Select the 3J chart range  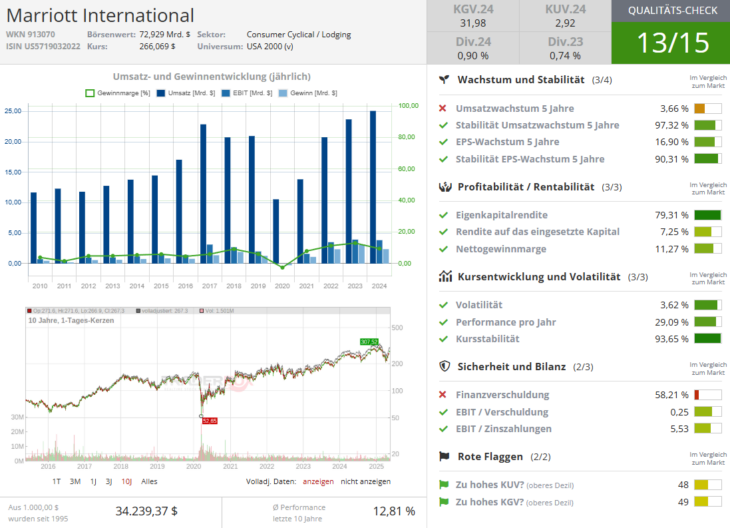(x=109, y=481)
